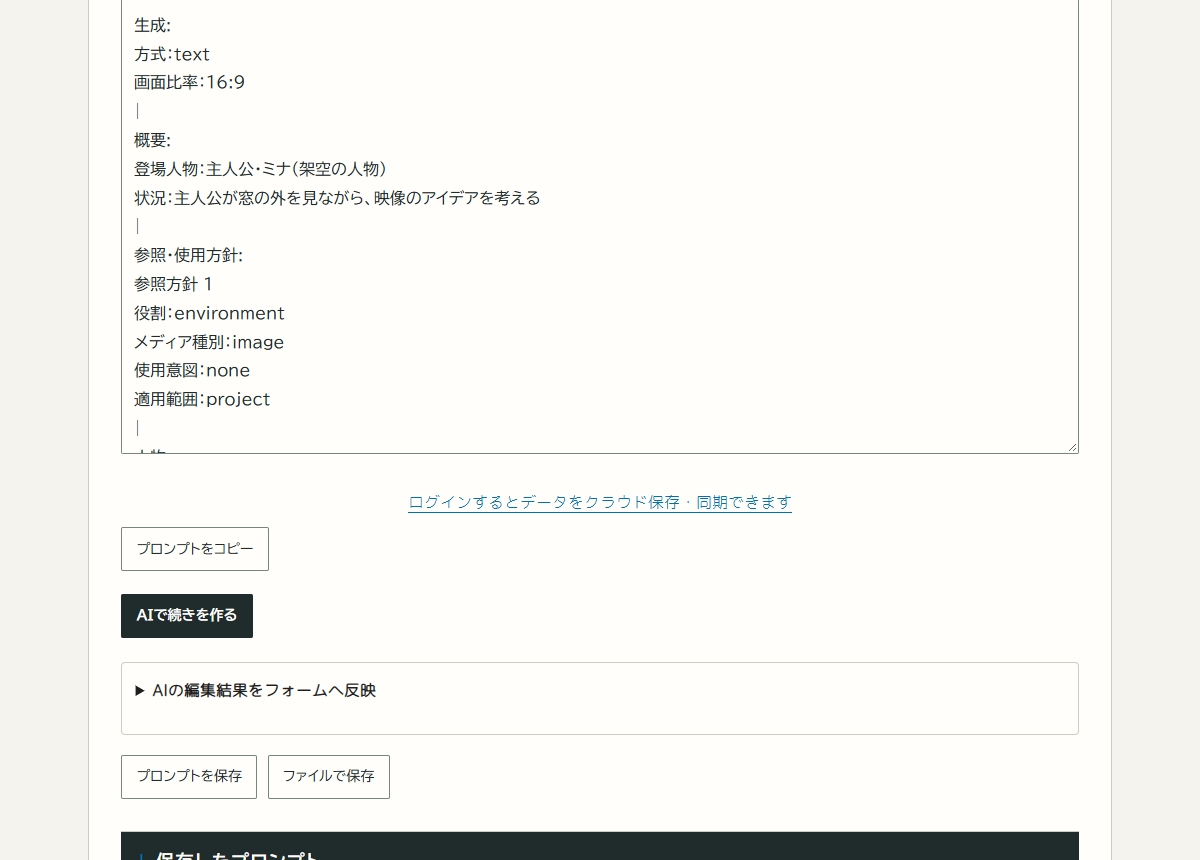1200x860 pixels.
Task: Click the AIで続きを作る button
Action: tap(187, 616)
